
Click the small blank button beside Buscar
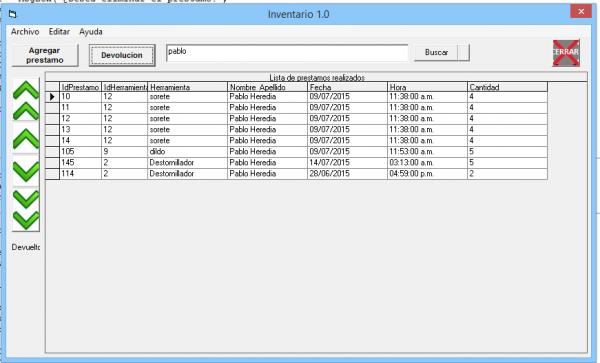click(x=464, y=52)
